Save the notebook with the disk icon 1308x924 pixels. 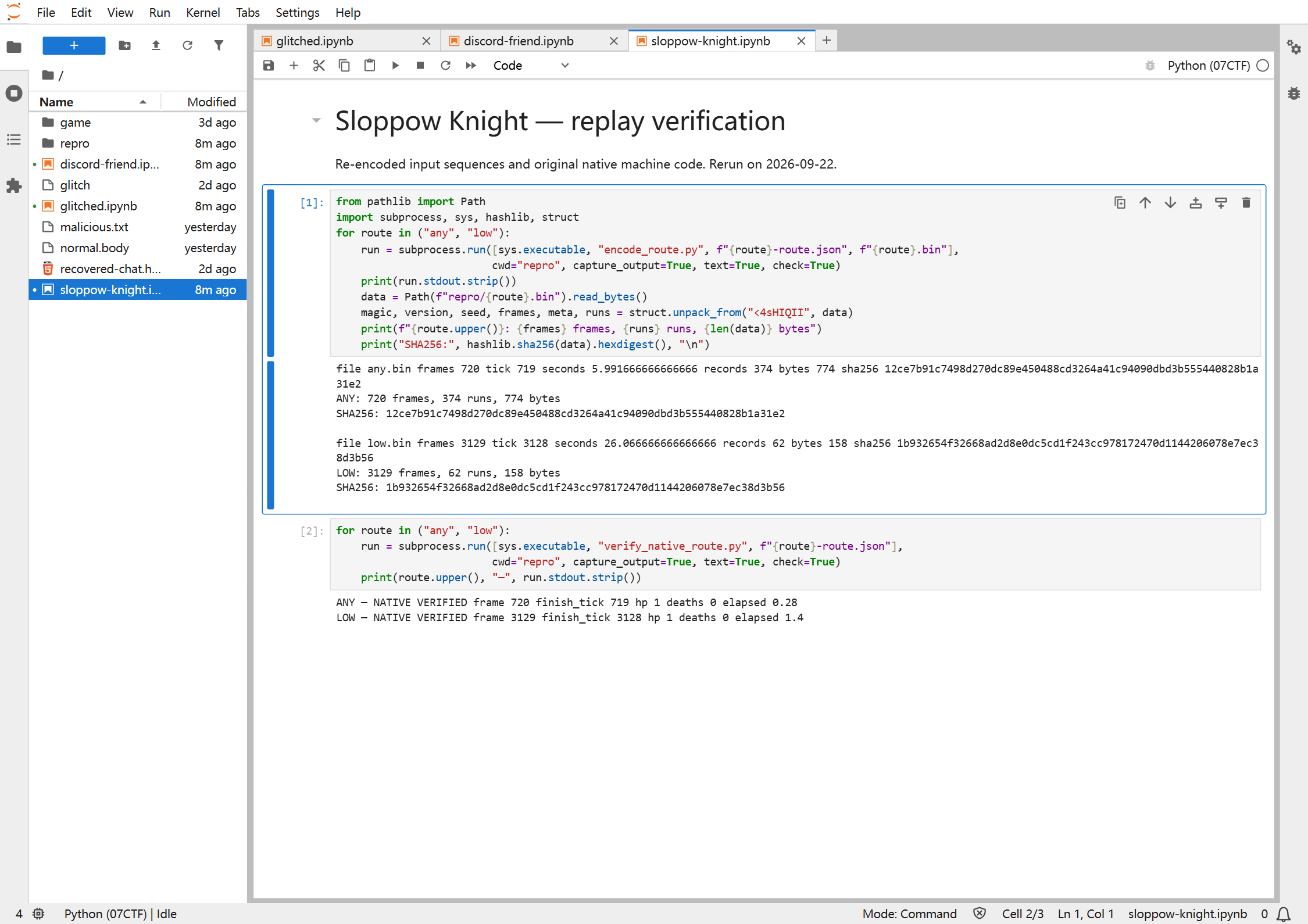pos(269,65)
